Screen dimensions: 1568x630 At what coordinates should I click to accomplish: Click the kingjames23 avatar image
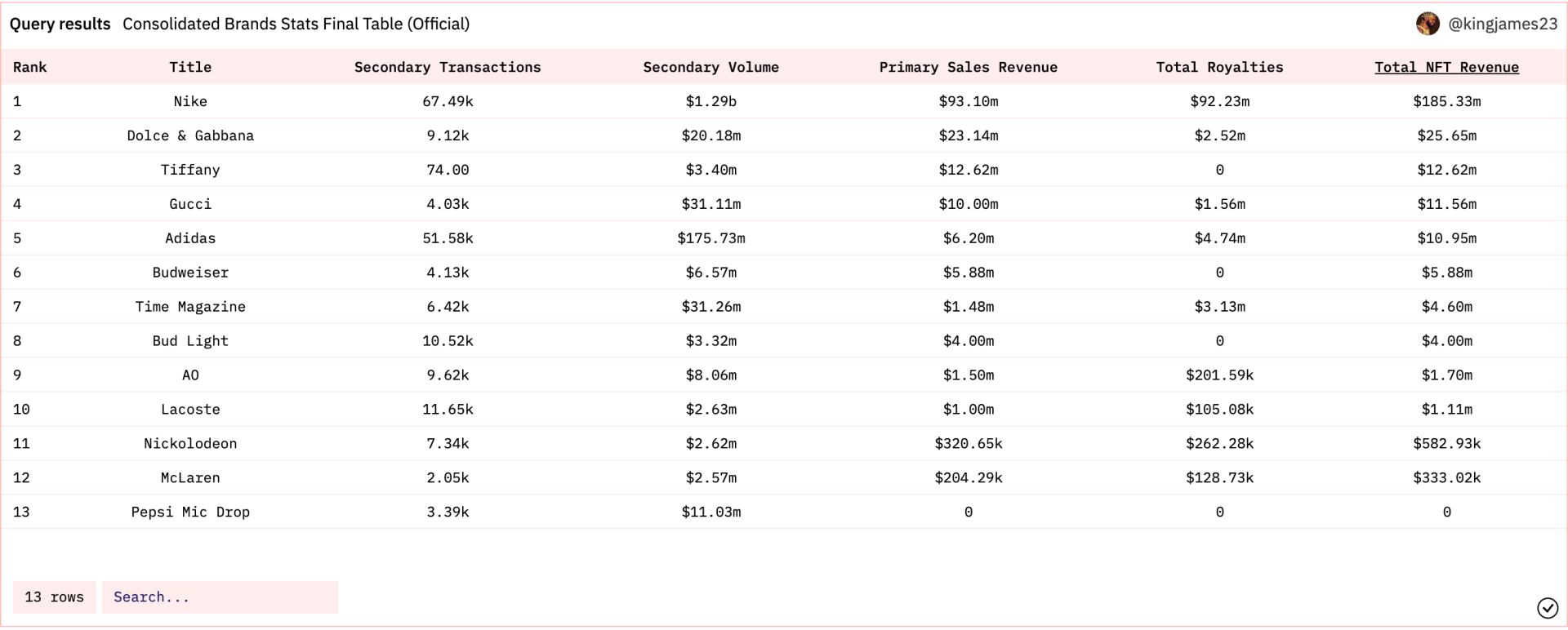point(1428,24)
